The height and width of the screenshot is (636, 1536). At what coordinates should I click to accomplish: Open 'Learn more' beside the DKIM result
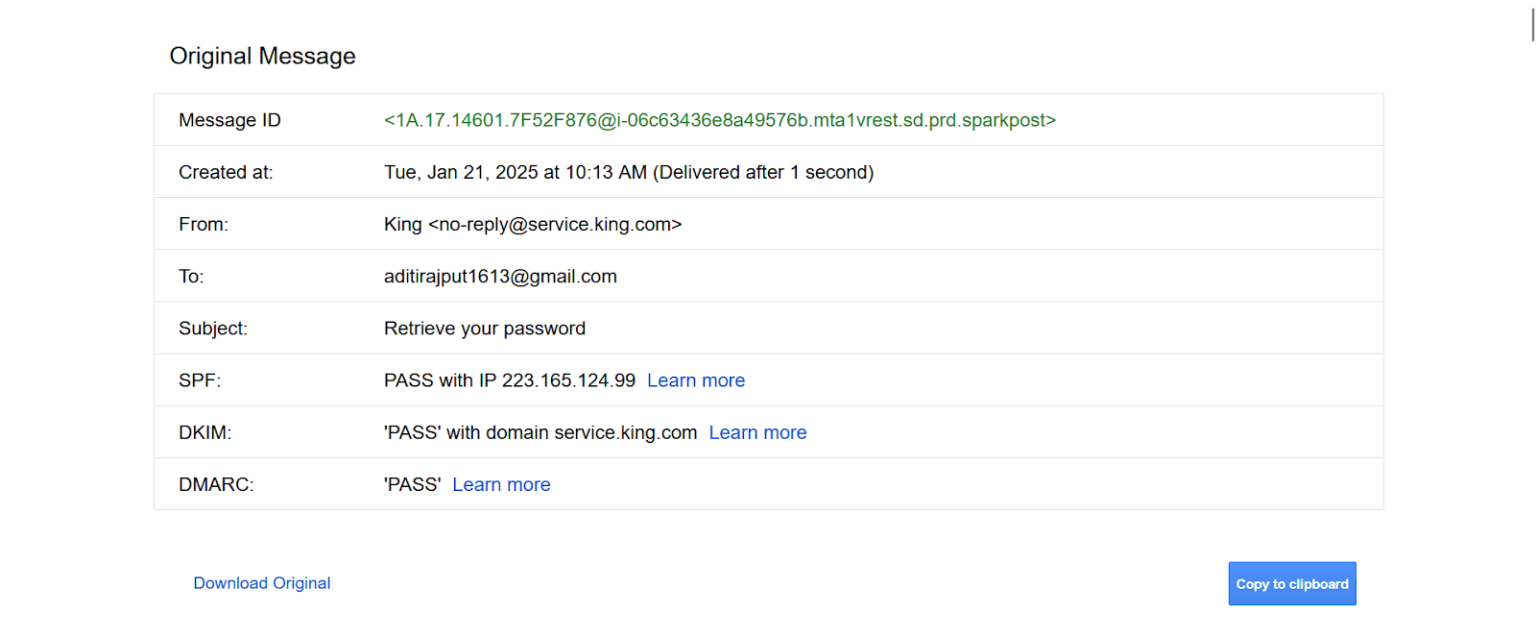(x=757, y=432)
